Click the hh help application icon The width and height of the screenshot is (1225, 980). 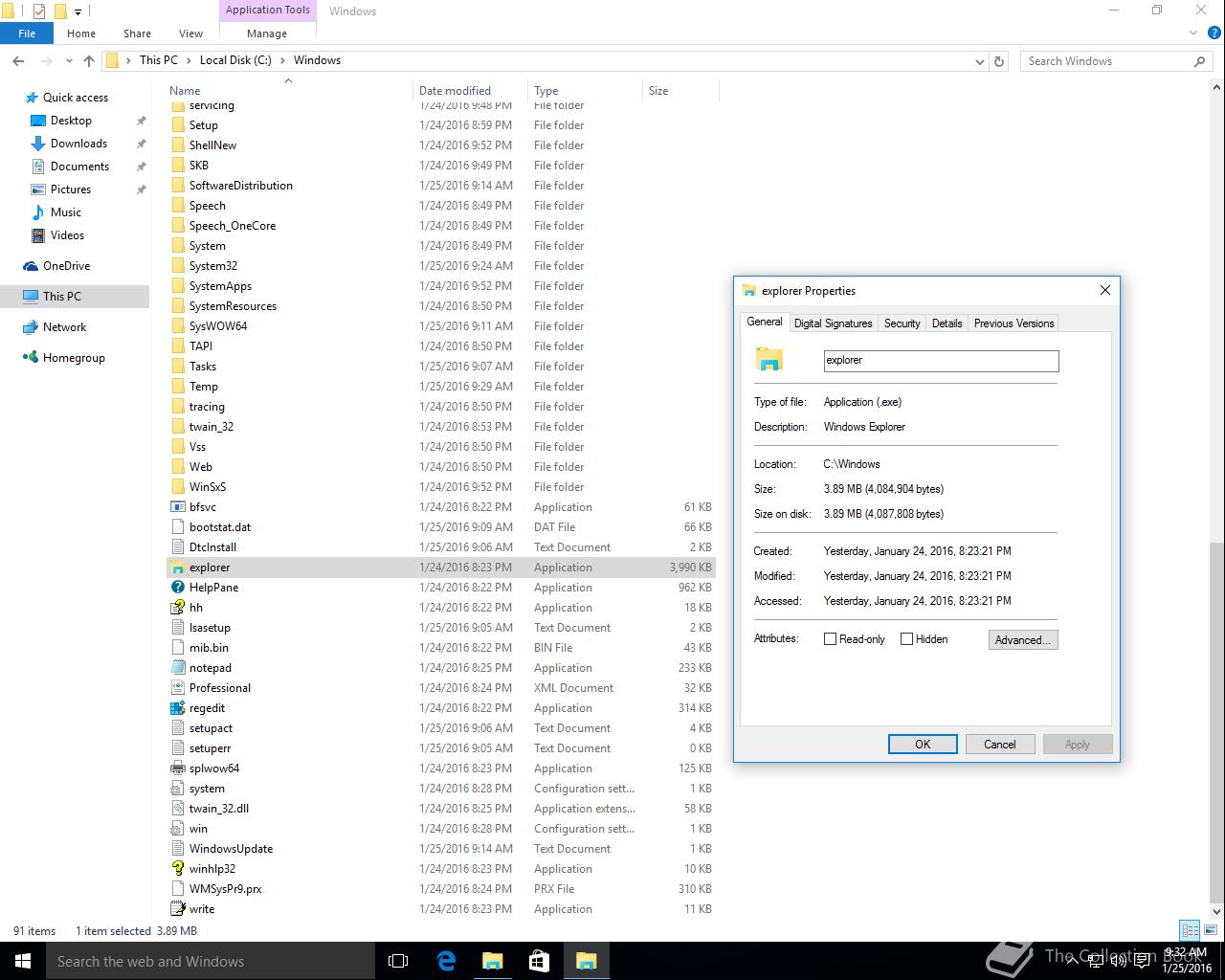(x=177, y=608)
